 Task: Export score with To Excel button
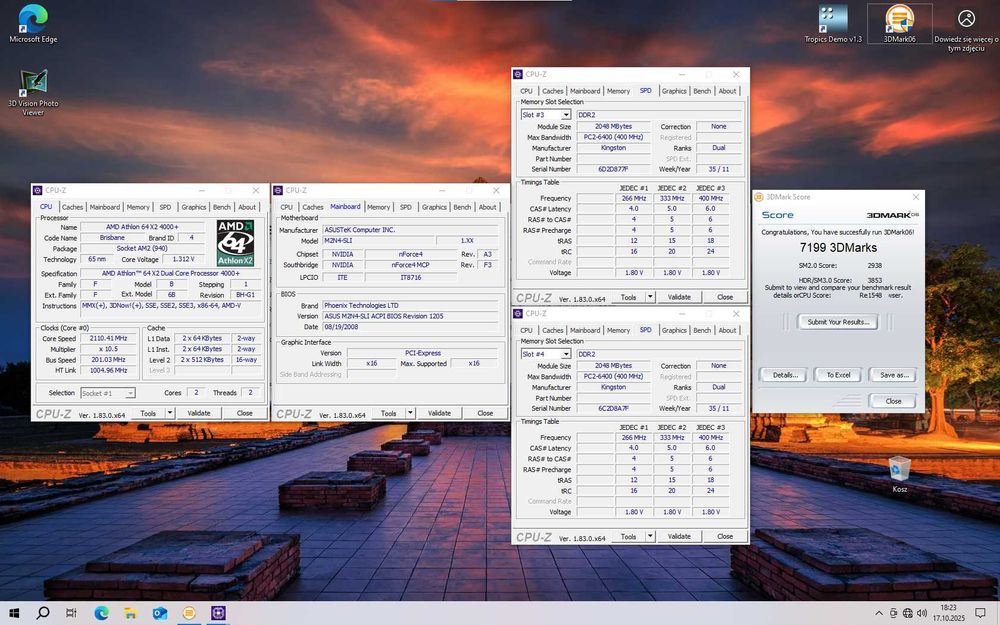point(838,375)
